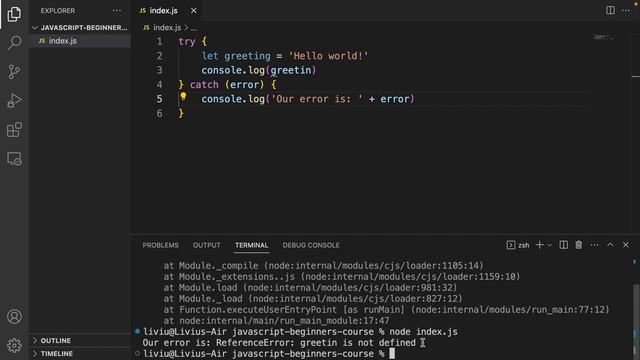Viewport: 640px width, 360px height.
Task: Click the run_main_module:17:47 stack trace line
Action: pyautogui.click(x=276, y=321)
